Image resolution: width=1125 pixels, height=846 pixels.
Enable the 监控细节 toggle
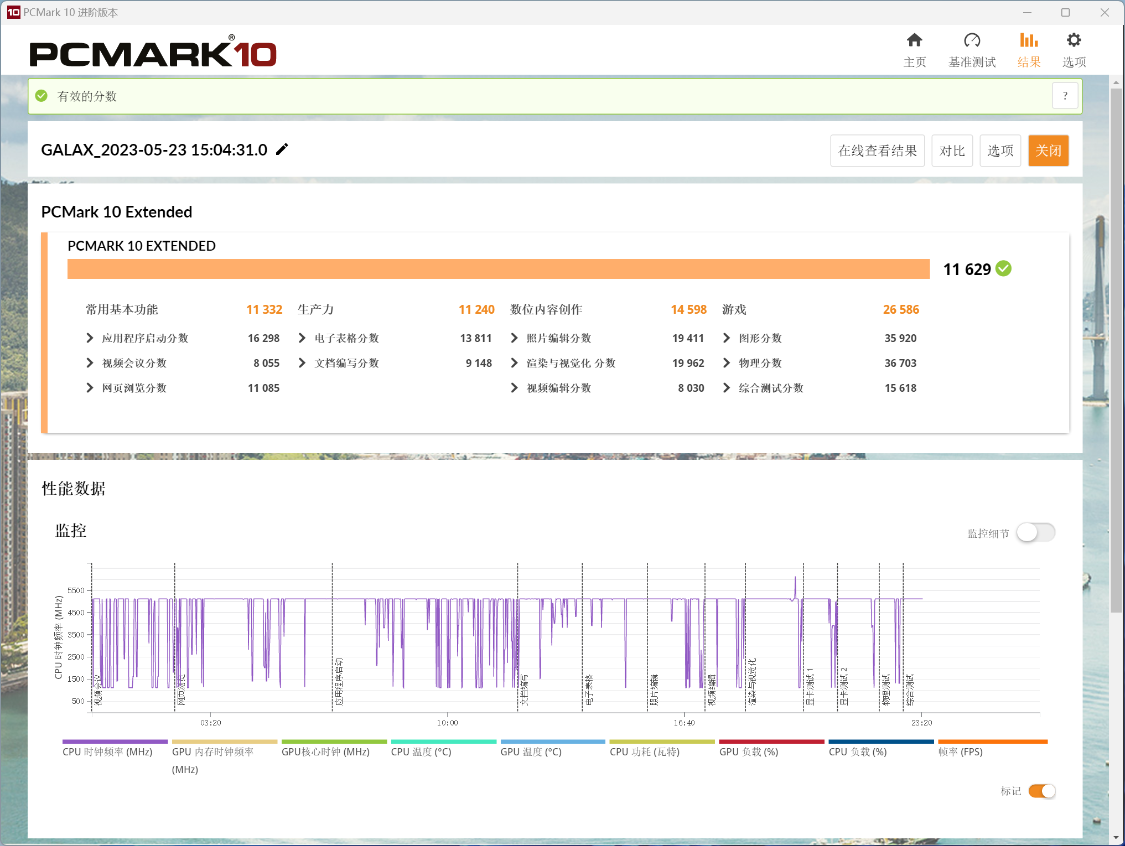point(1036,532)
